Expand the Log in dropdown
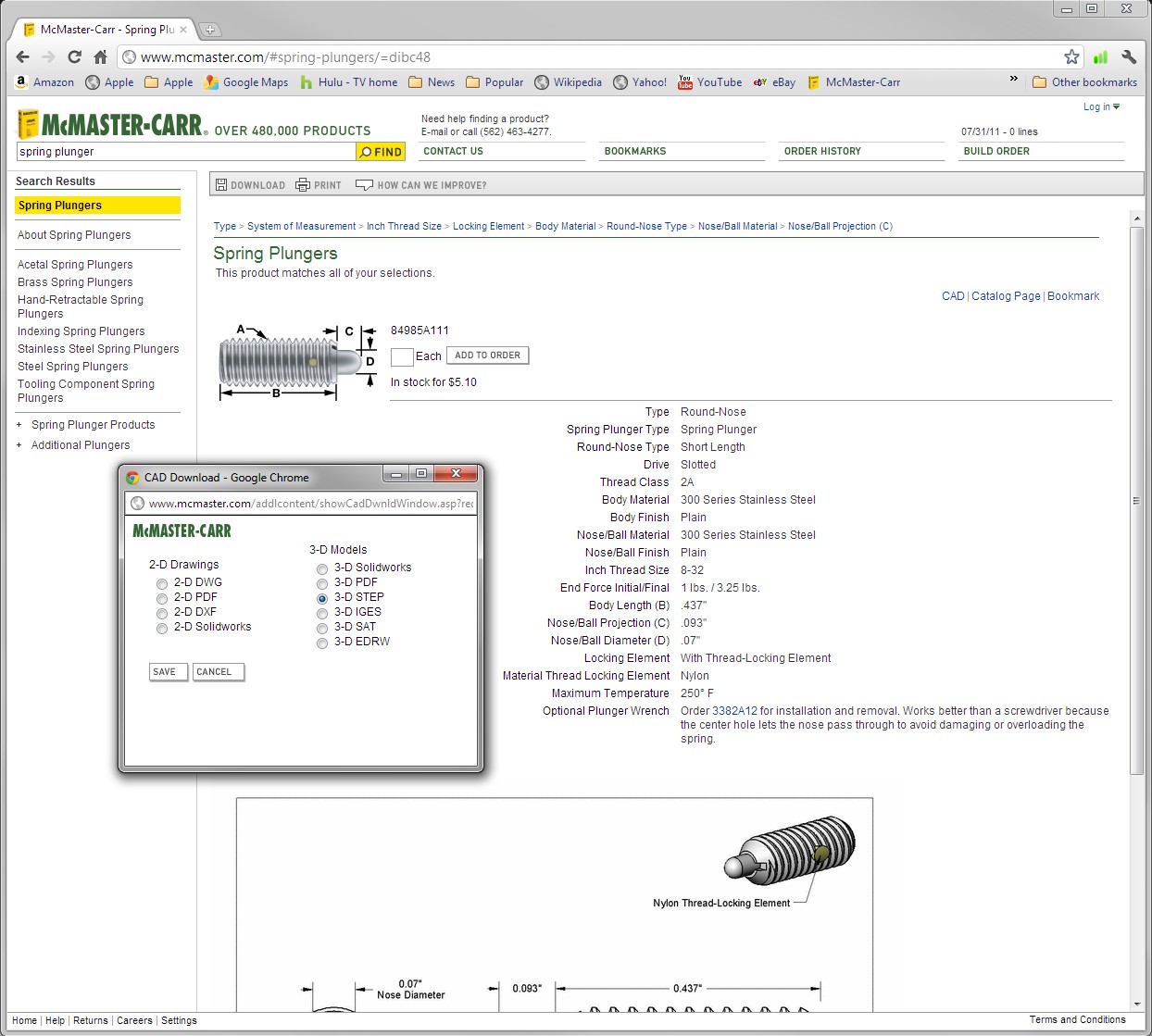Viewport: 1152px width, 1036px height. (1101, 106)
